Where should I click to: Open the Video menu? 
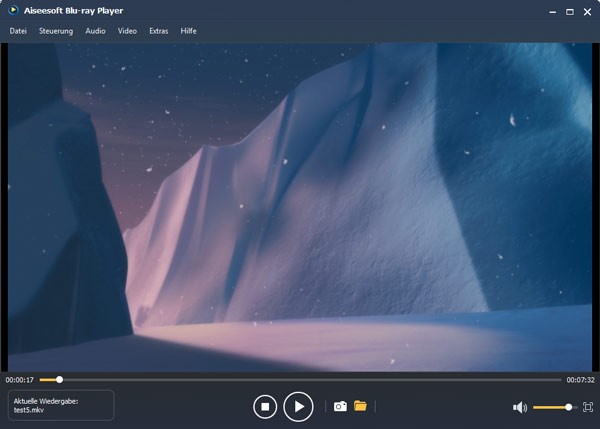point(127,31)
